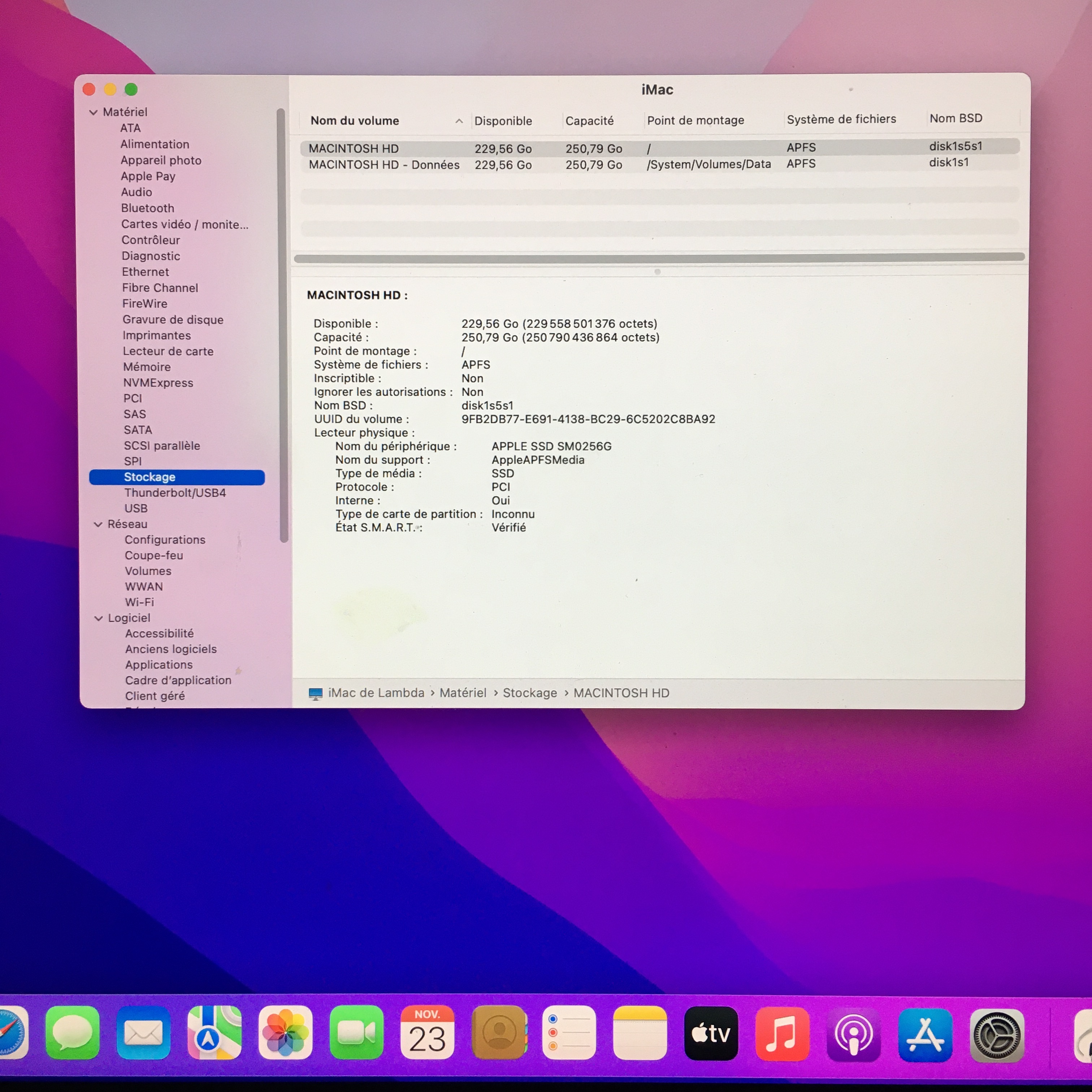Select Bluetooth in the sidebar
Screen dimensions: 1092x1092
coord(147,208)
